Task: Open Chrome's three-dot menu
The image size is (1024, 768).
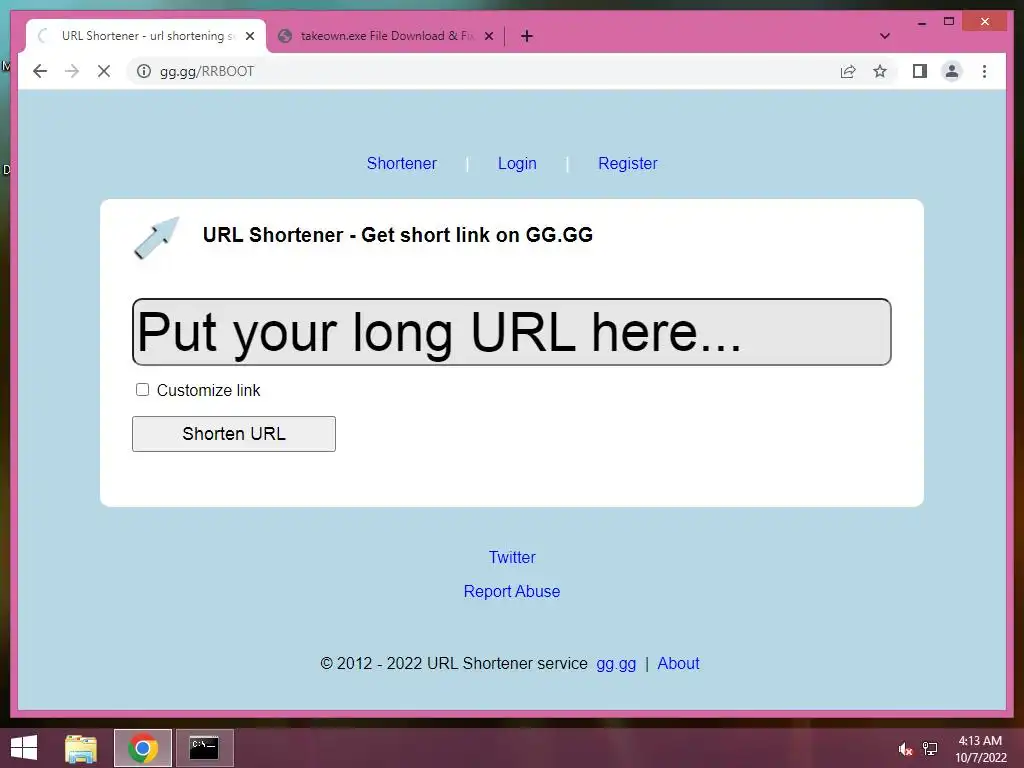Action: click(x=984, y=71)
